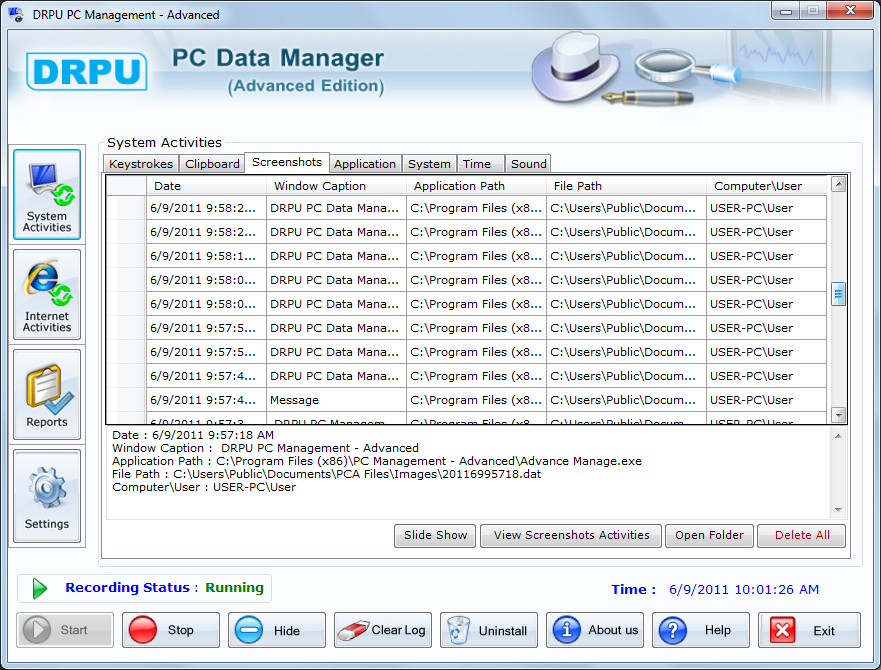
Task: Open Help with the question mark button
Action: pos(701,630)
